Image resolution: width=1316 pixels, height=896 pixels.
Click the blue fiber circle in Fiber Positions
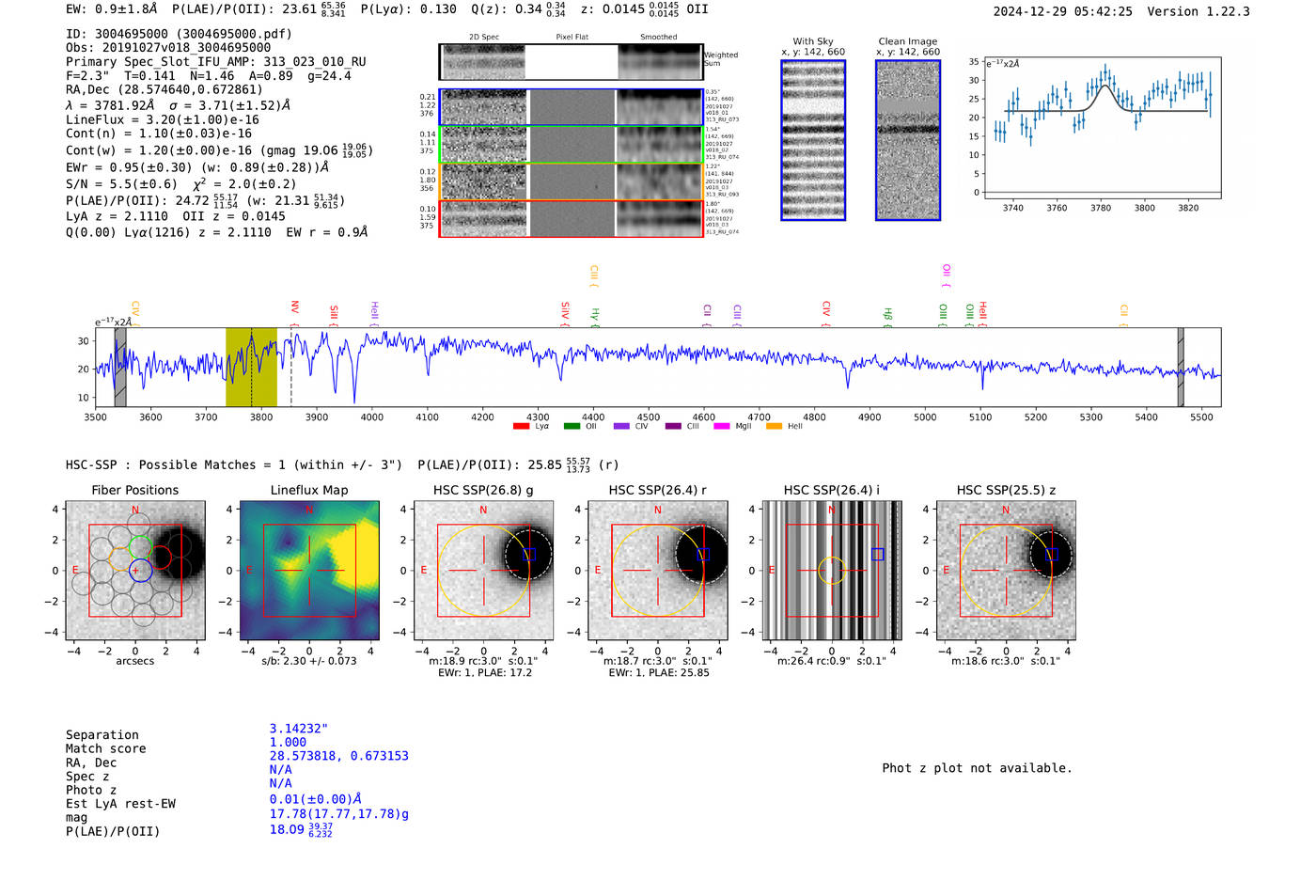[140, 570]
